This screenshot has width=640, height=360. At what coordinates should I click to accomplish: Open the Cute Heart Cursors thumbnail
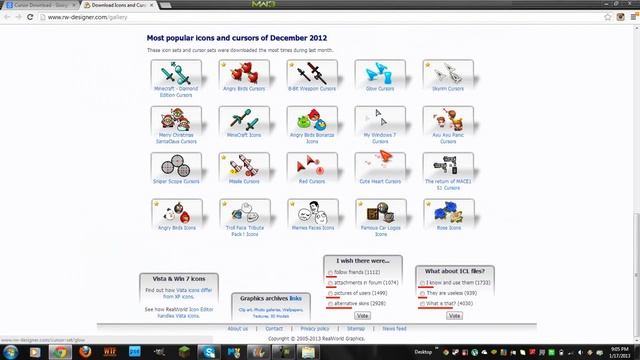pyautogui.click(x=380, y=166)
